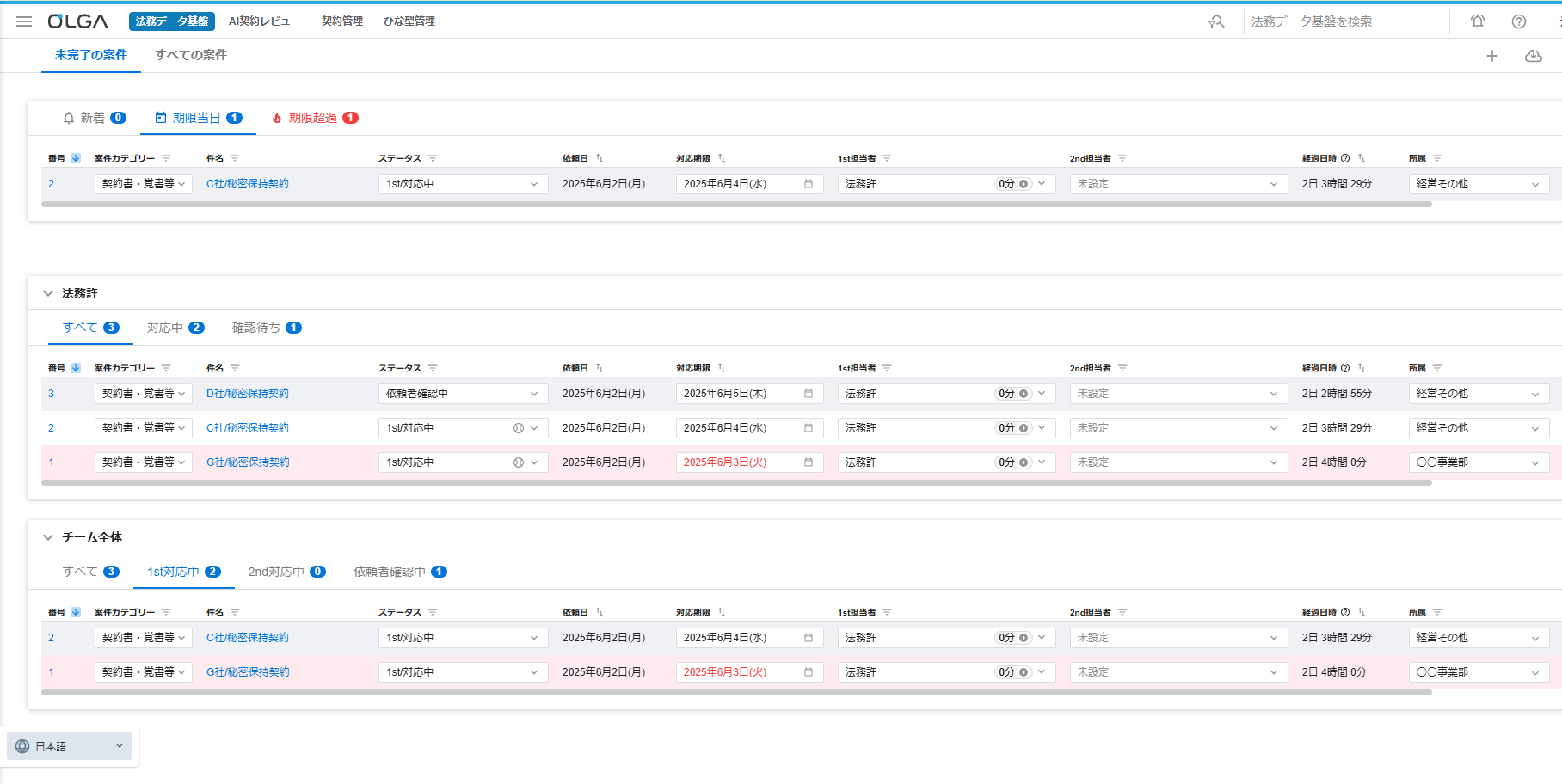Filter 件名 column in the top table
The height and width of the screenshot is (784, 1562).
pyautogui.click(x=235, y=158)
